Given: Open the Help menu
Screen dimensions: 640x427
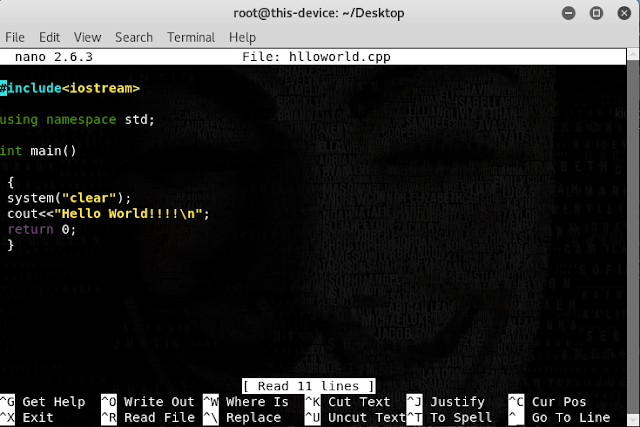Looking at the screenshot, I should click(x=242, y=38).
